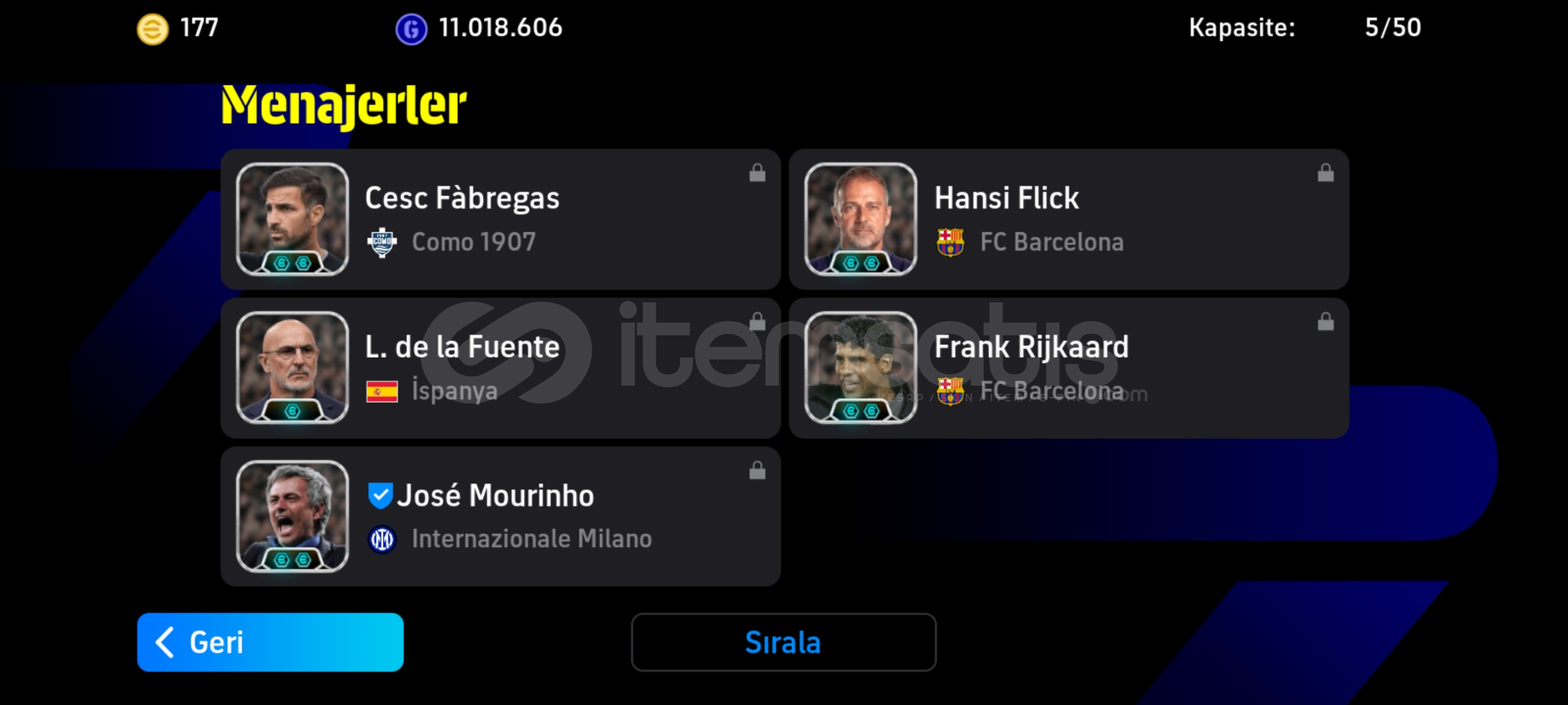Go back with the Geri button

pos(270,642)
